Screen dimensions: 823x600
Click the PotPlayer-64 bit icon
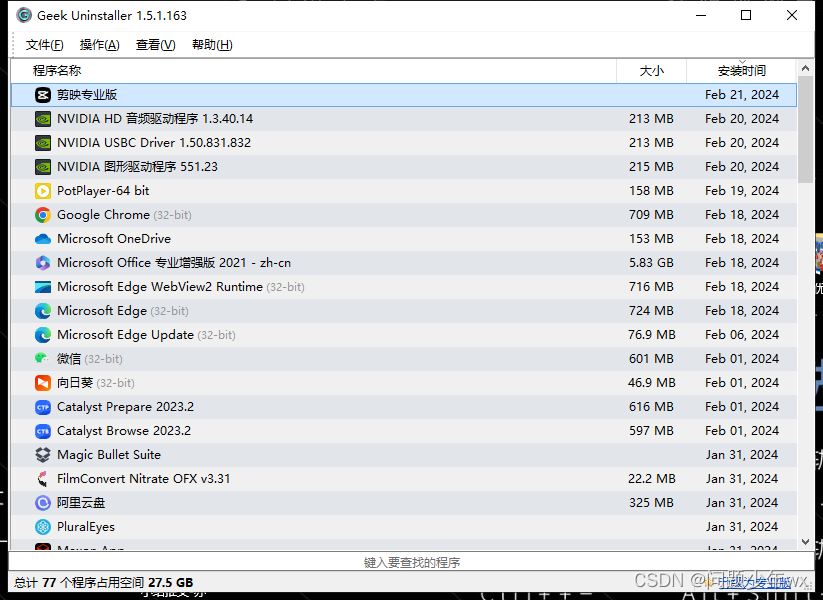click(43, 191)
